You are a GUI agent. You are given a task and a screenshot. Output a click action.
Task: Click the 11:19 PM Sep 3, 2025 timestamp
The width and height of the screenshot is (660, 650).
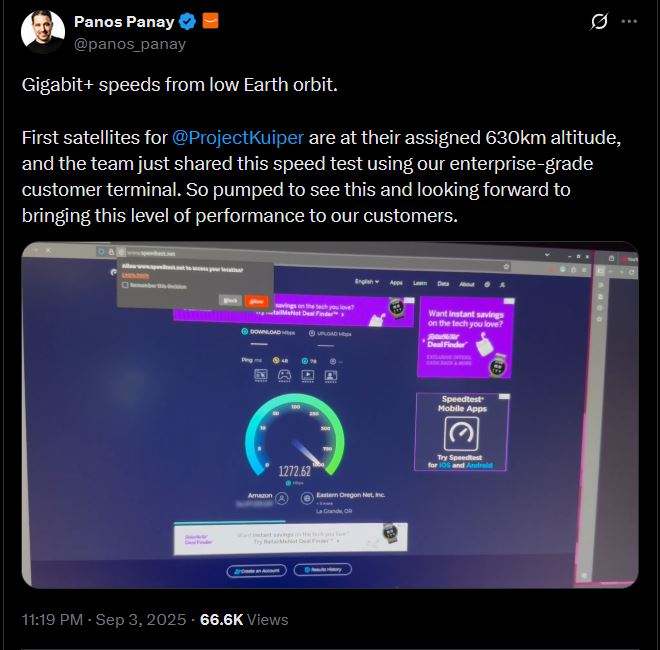point(104,620)
